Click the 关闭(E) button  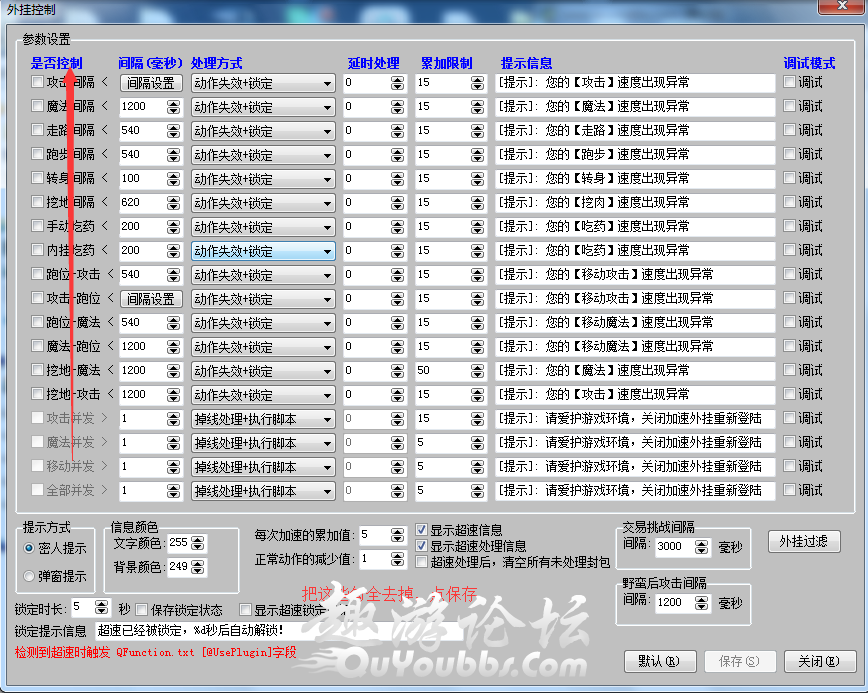click(x=819, y=662)
